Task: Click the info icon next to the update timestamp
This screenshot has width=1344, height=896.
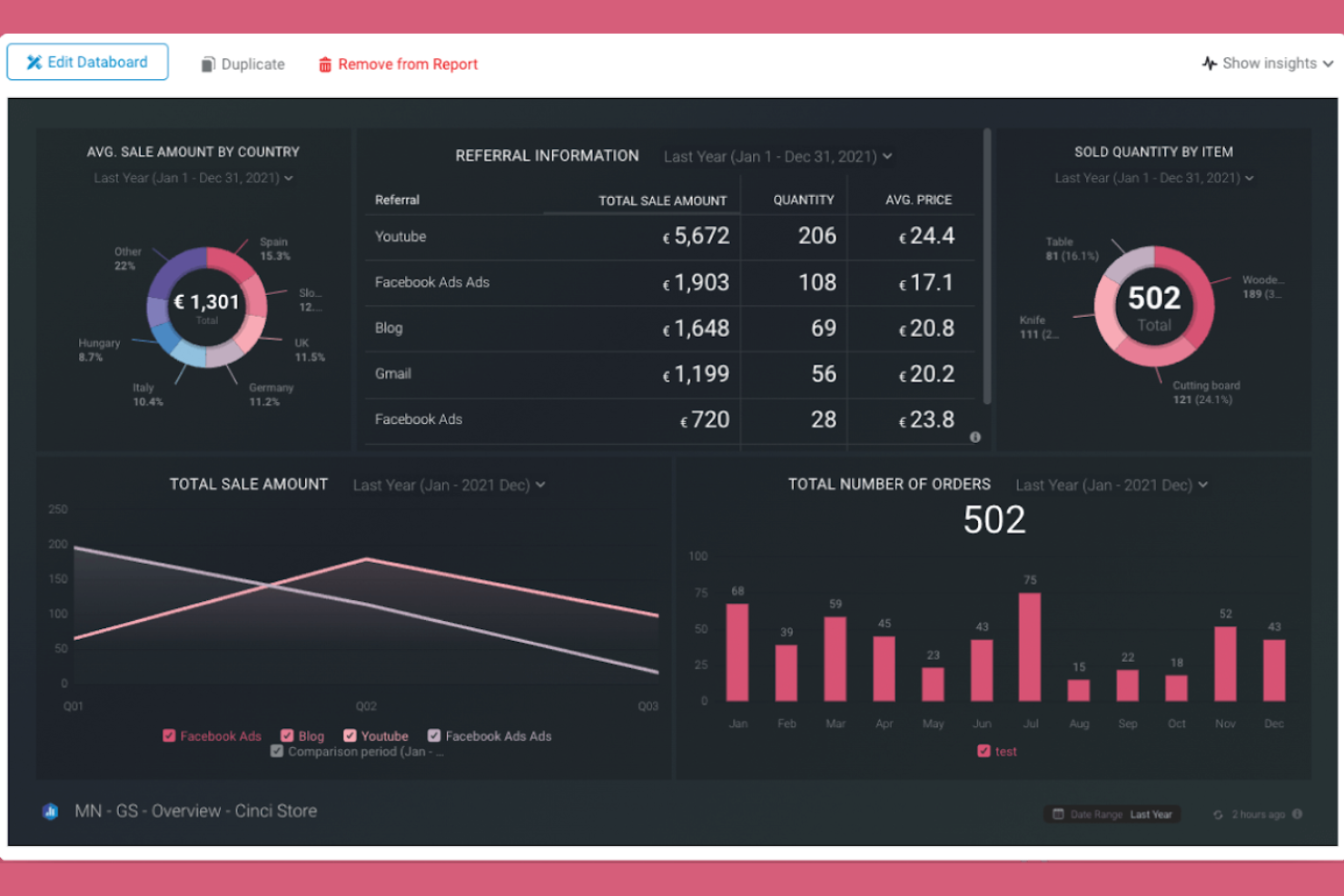Action: [1299, 814]
